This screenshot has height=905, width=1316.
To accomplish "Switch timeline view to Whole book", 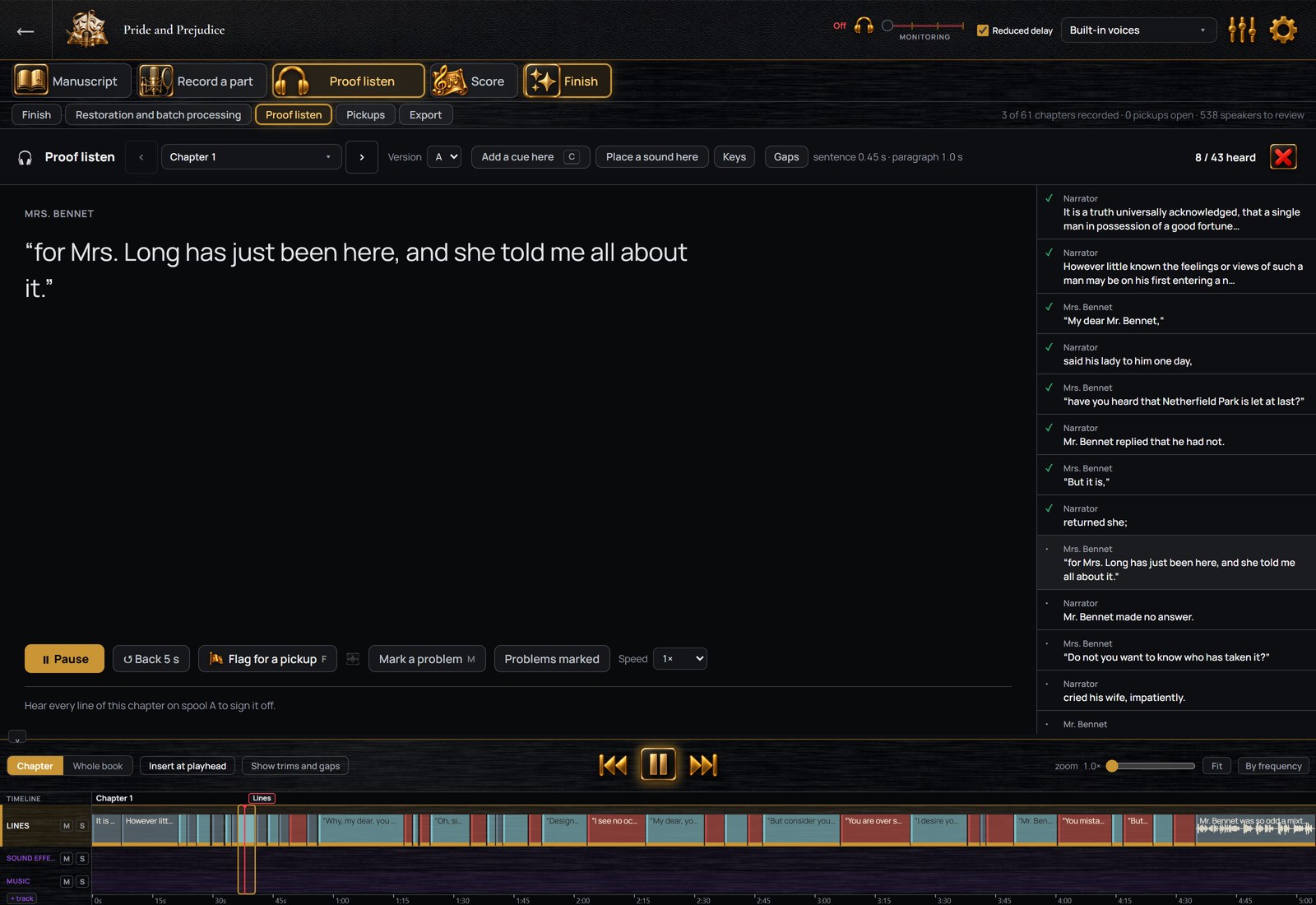I will pos(97,766).
